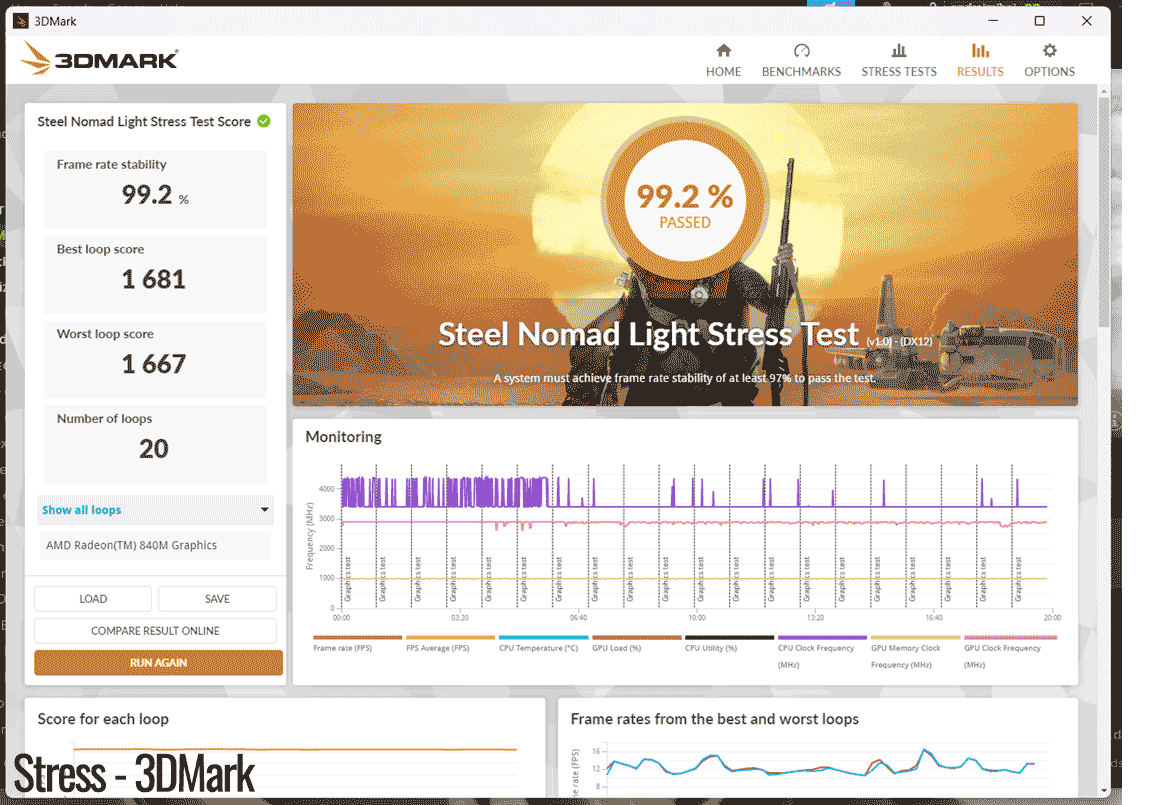1152x805 pixels.
Task: Click the vertical scrollbar thumb
Action: tap(1104, 212)
